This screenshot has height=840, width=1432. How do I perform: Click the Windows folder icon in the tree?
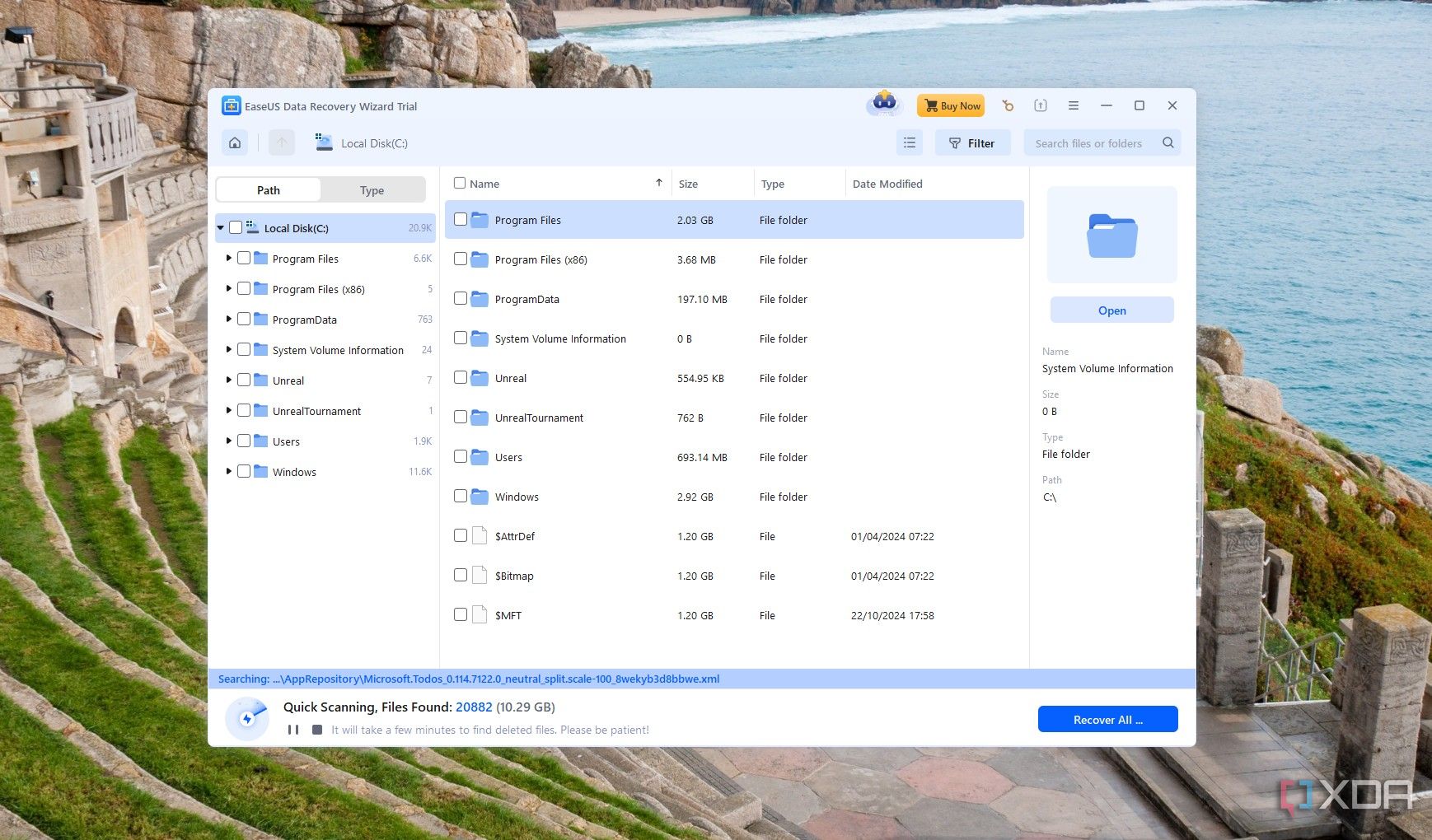coord(261,471)
